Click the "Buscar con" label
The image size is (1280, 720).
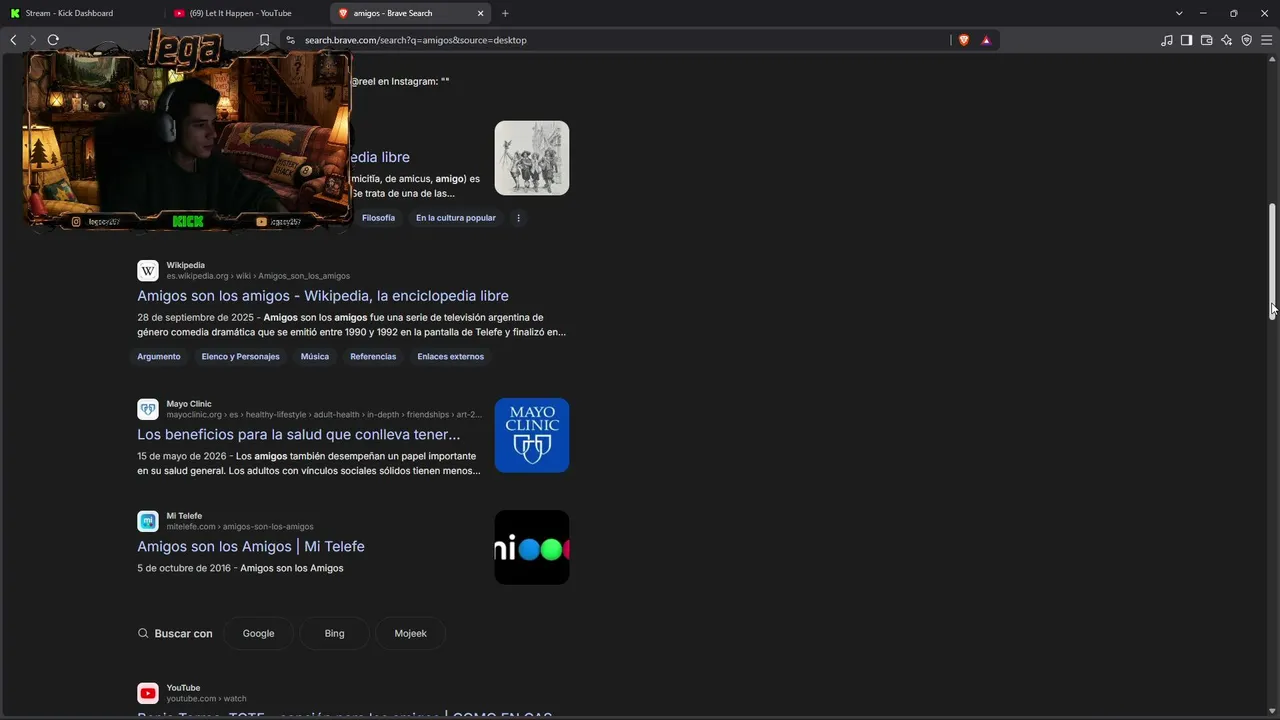click(x=183, y=633)
